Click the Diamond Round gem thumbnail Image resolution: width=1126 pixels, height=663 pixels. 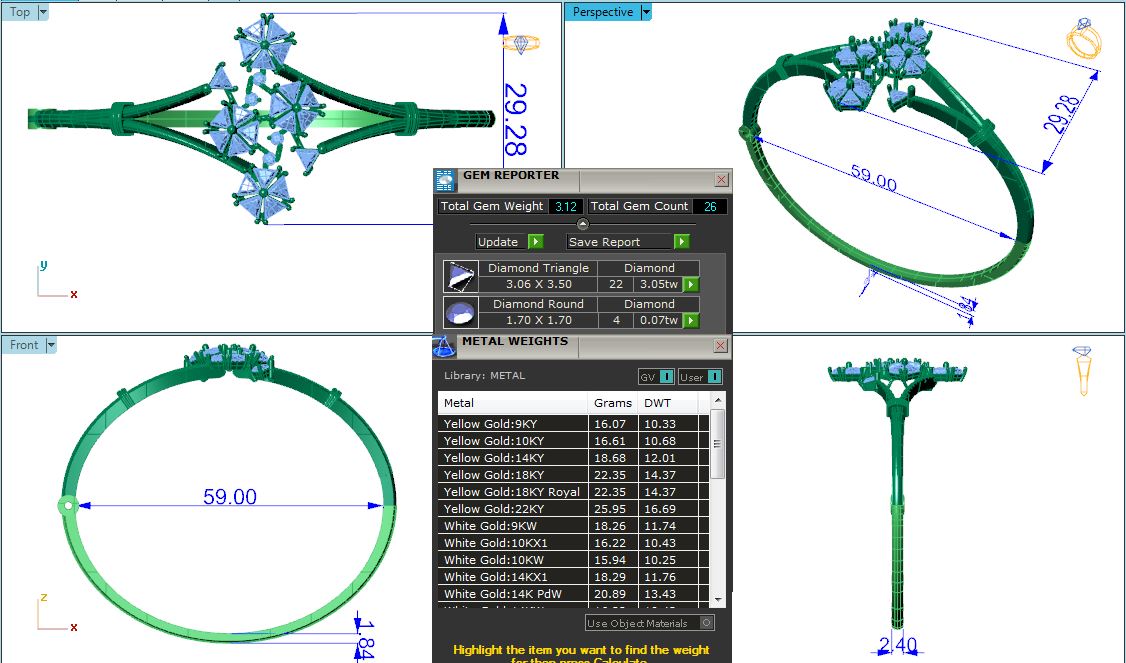tap(460, 312)
